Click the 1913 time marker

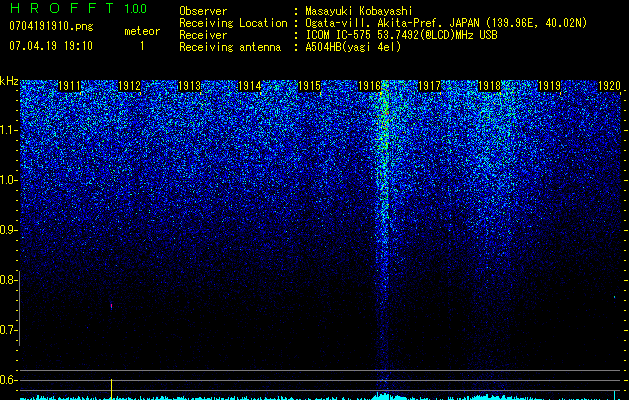click(189, 86)
